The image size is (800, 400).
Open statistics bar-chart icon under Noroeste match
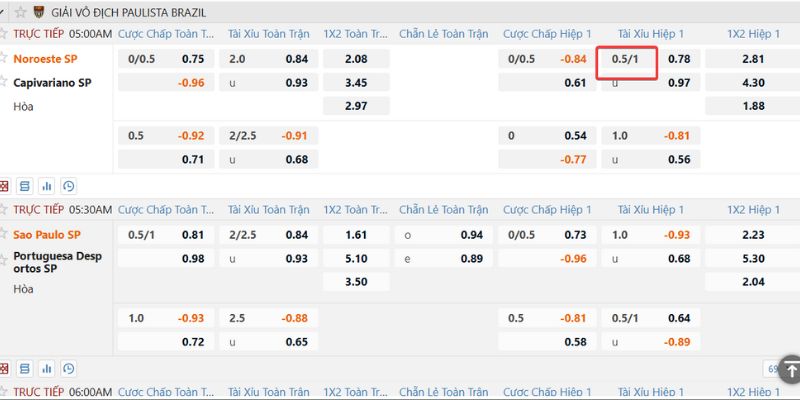46,186
